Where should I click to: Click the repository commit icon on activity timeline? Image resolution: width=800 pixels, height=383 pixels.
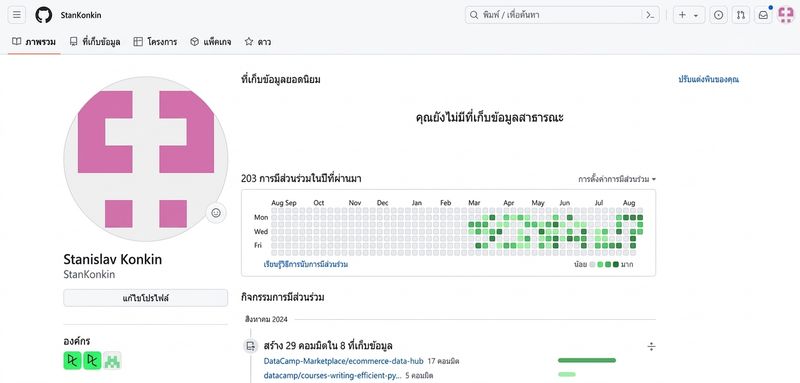(x=250, y=346)
